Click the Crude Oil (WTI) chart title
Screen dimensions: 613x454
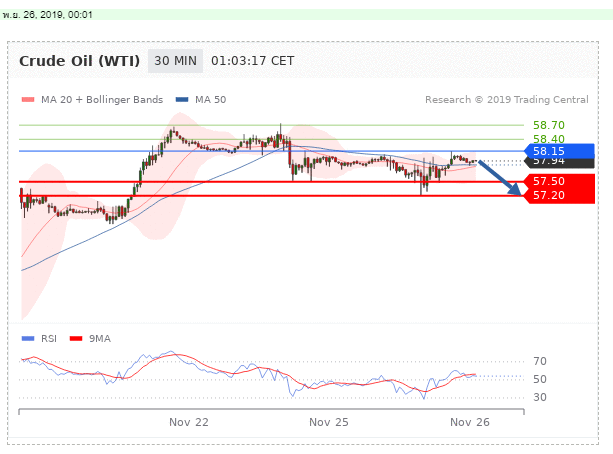click(80, 60)
